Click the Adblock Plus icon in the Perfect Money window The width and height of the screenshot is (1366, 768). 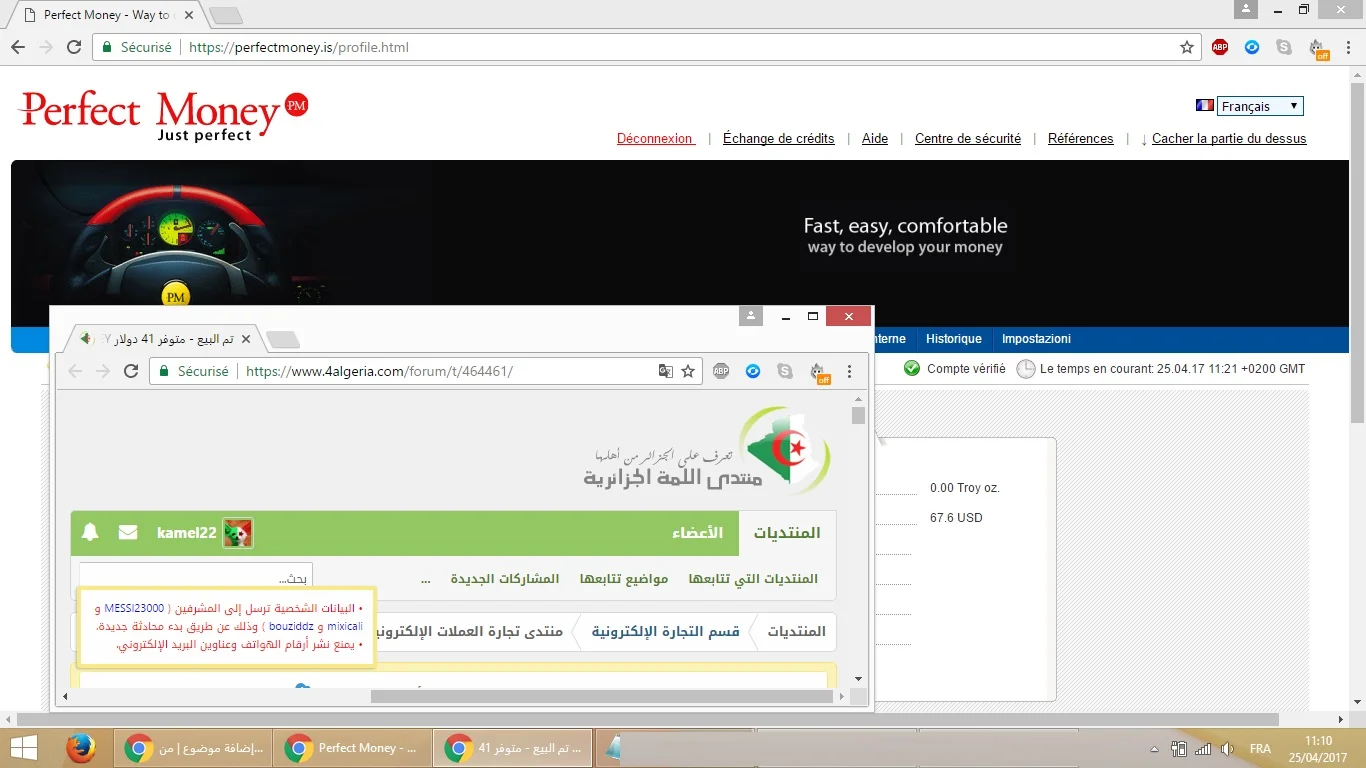[x=1220, y=47]
